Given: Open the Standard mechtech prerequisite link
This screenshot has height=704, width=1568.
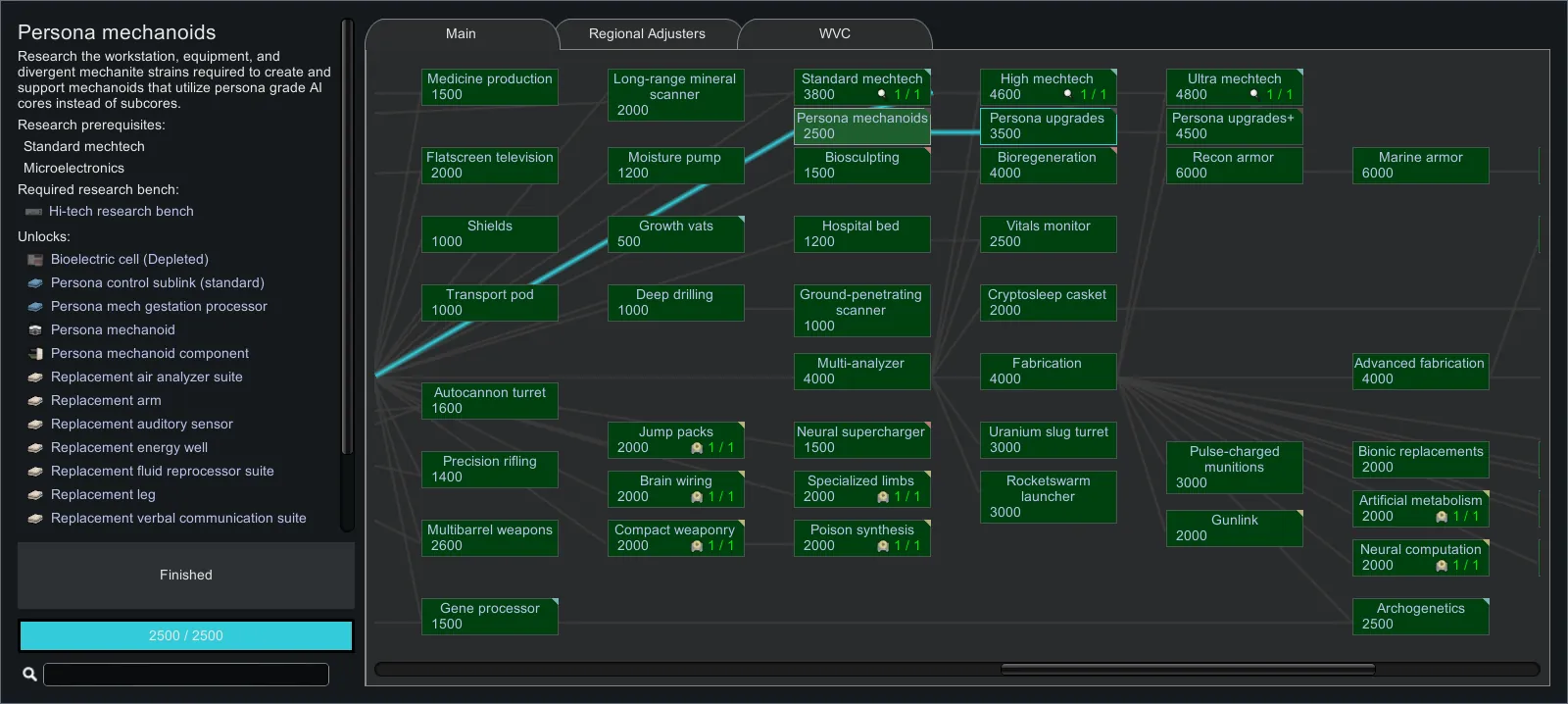Looking at the screenshot, I should pyautogui.click(x=84, y=147).
